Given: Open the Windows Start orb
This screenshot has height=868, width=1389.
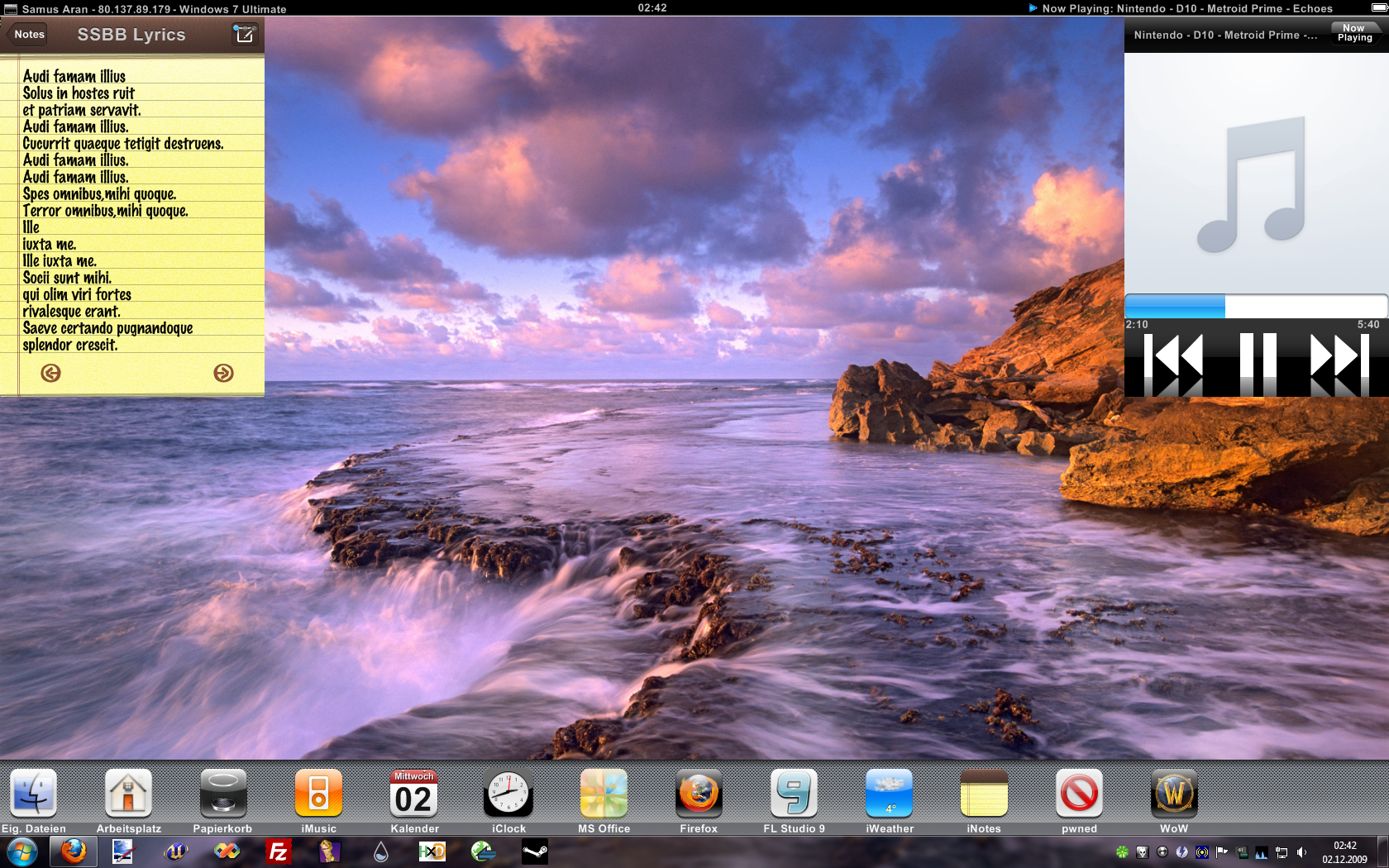Looking at the screenshot, I should 21,851.
